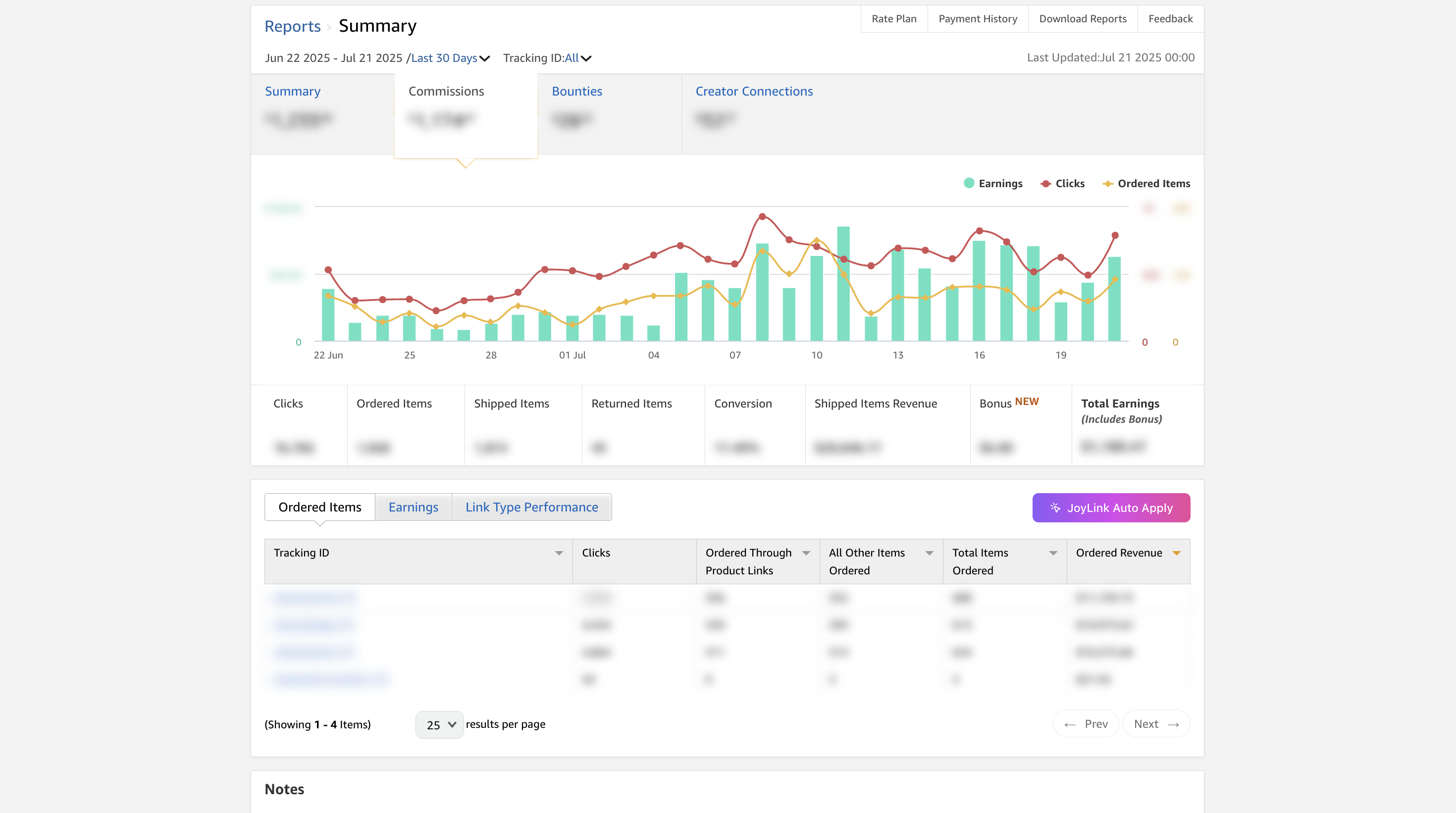Click the Notes section heading
Screen dimensions: 1456x813
[284, 789]
